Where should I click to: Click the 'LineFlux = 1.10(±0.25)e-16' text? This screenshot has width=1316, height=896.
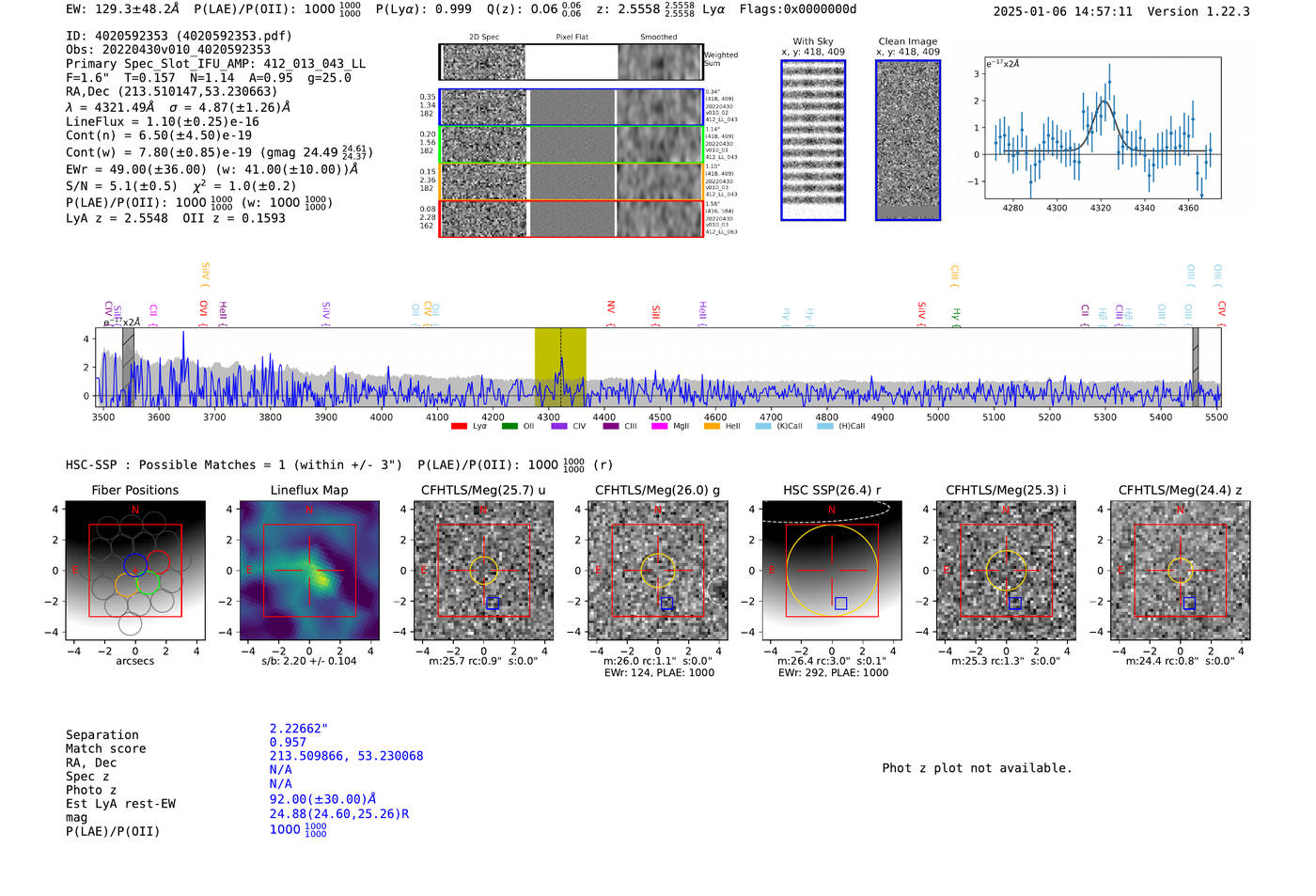163,121
